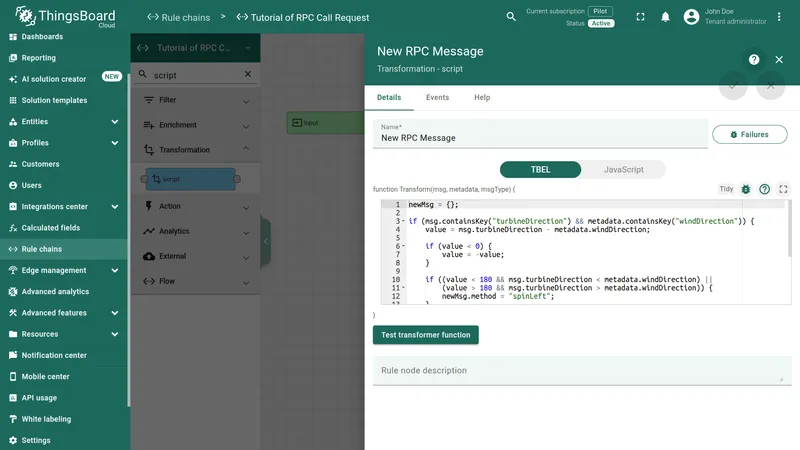Expand the External node group
This screenshot has height=450, width=800.
click(195, 257)
